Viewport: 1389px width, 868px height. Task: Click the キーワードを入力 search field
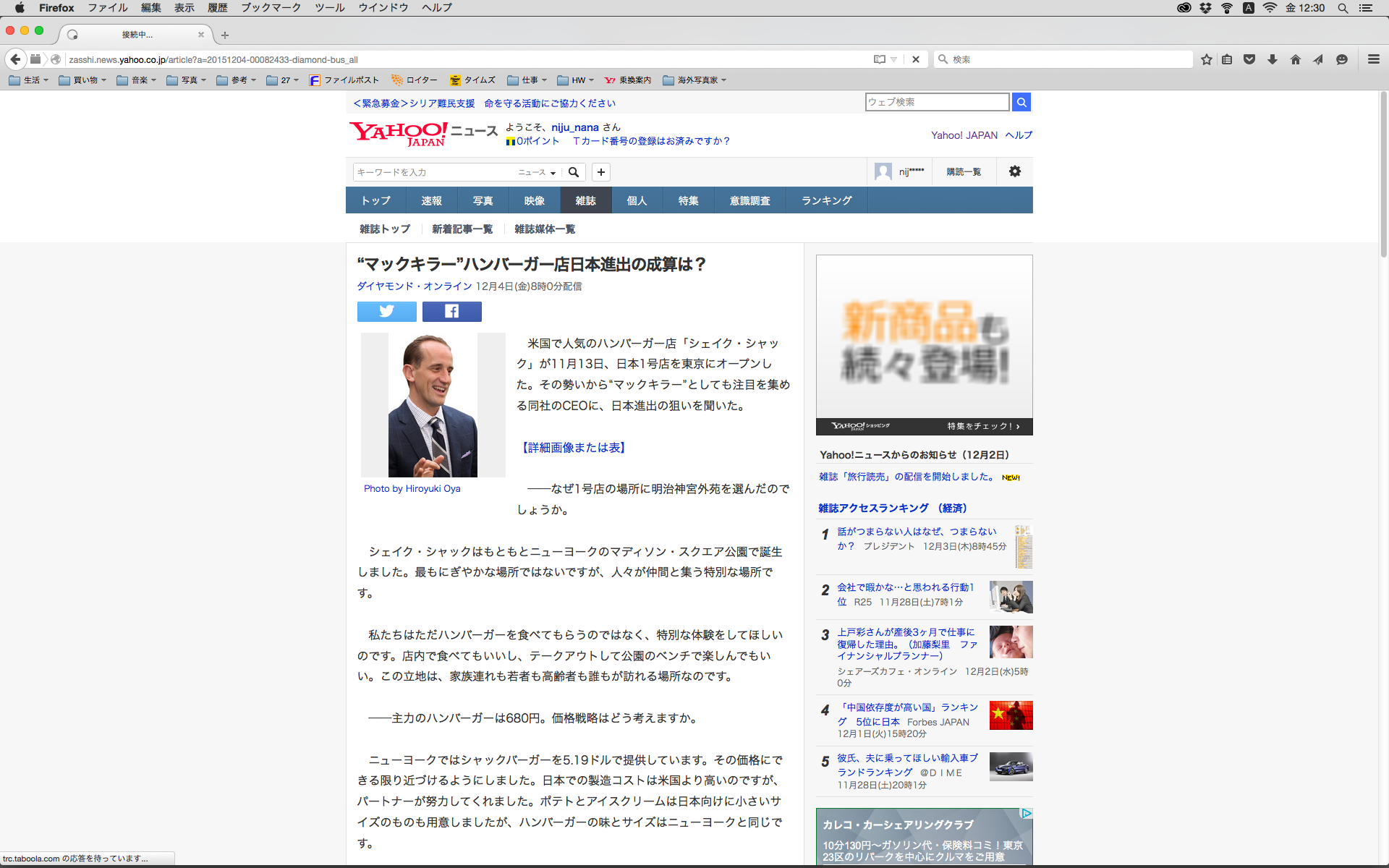click(434, 172)
